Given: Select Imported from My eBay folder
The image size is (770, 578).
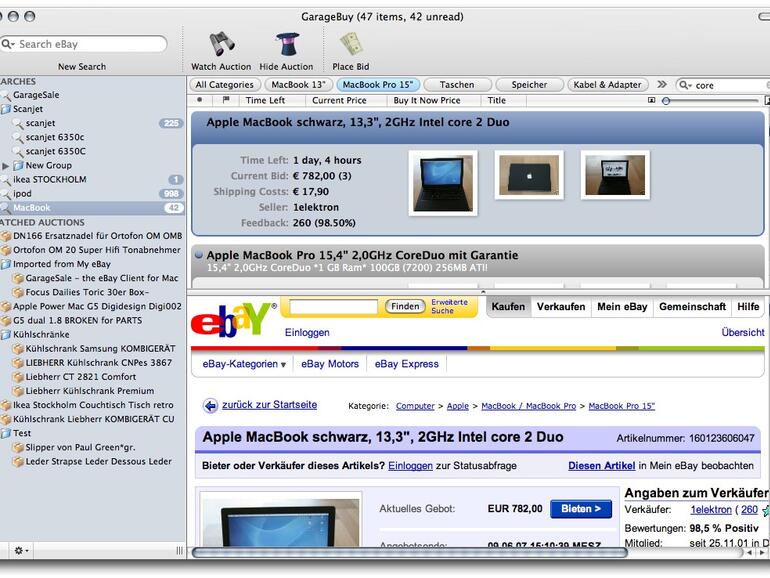Looking at the screenshot, I should tap(62, 264).
